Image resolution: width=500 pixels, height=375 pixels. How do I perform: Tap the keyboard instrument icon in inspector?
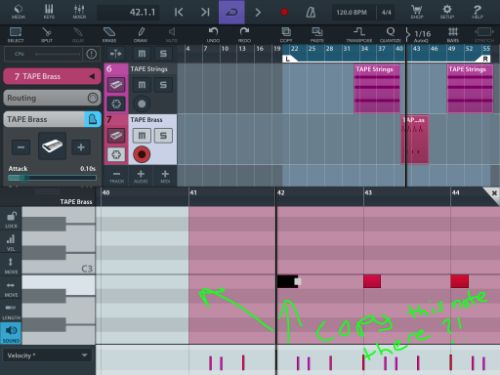pyautogui.click(x=52, y=146)
